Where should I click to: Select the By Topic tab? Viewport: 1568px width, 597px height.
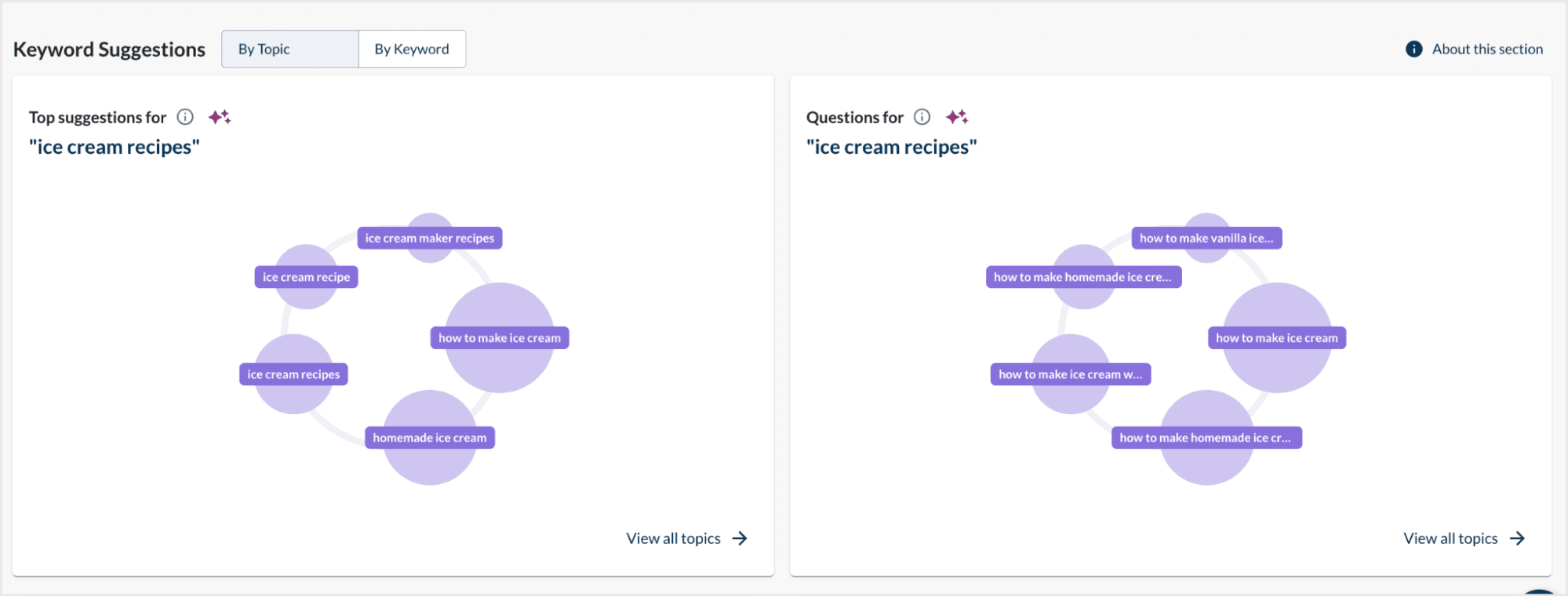[289, 49]
